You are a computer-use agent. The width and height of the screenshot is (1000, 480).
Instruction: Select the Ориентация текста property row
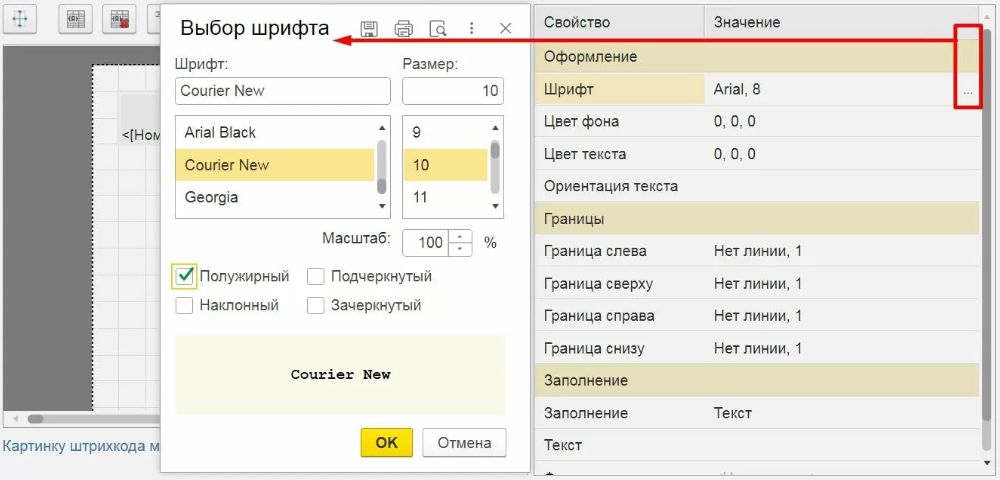[757, 186]
